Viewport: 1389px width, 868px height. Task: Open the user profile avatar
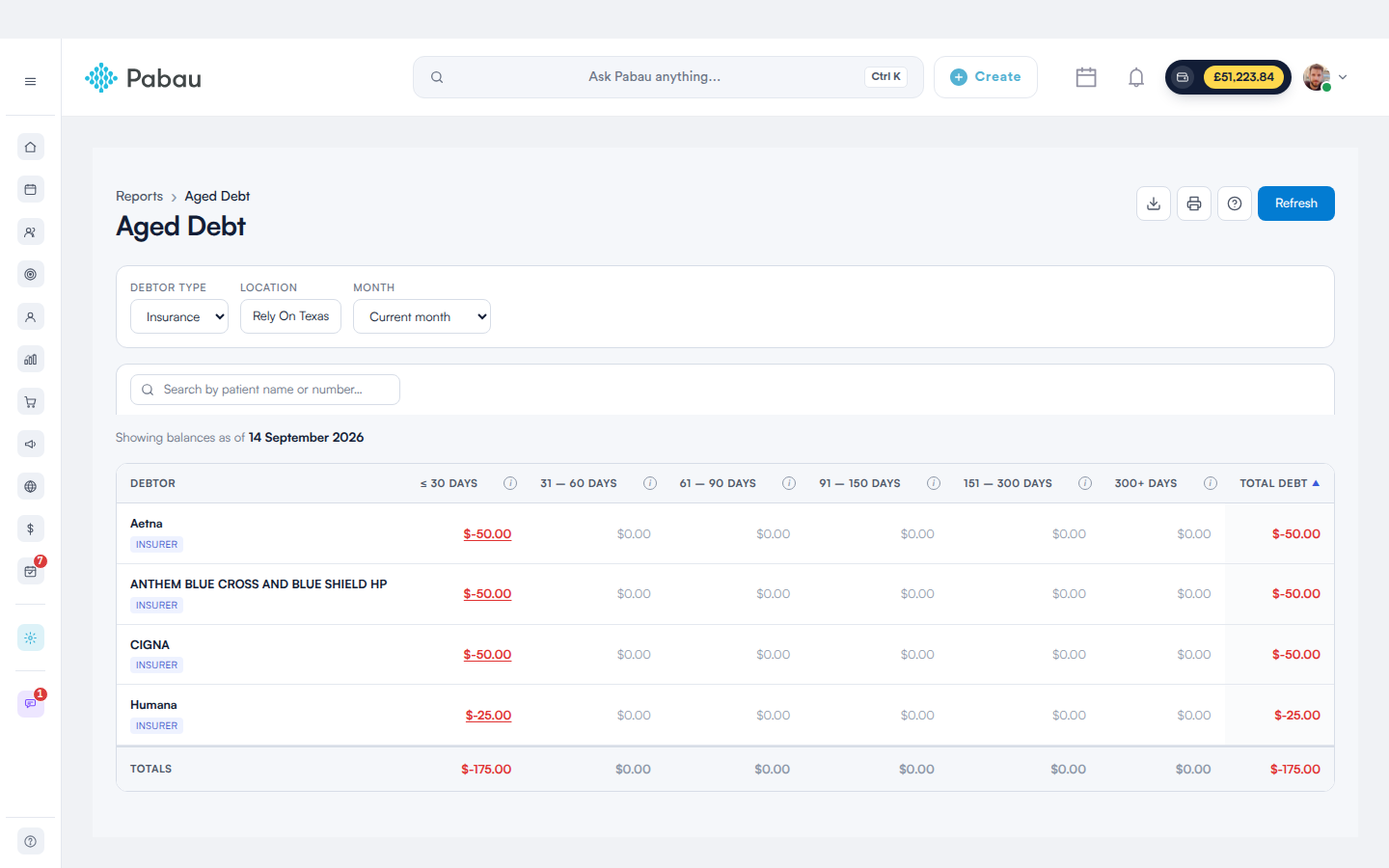point(1317,77)
